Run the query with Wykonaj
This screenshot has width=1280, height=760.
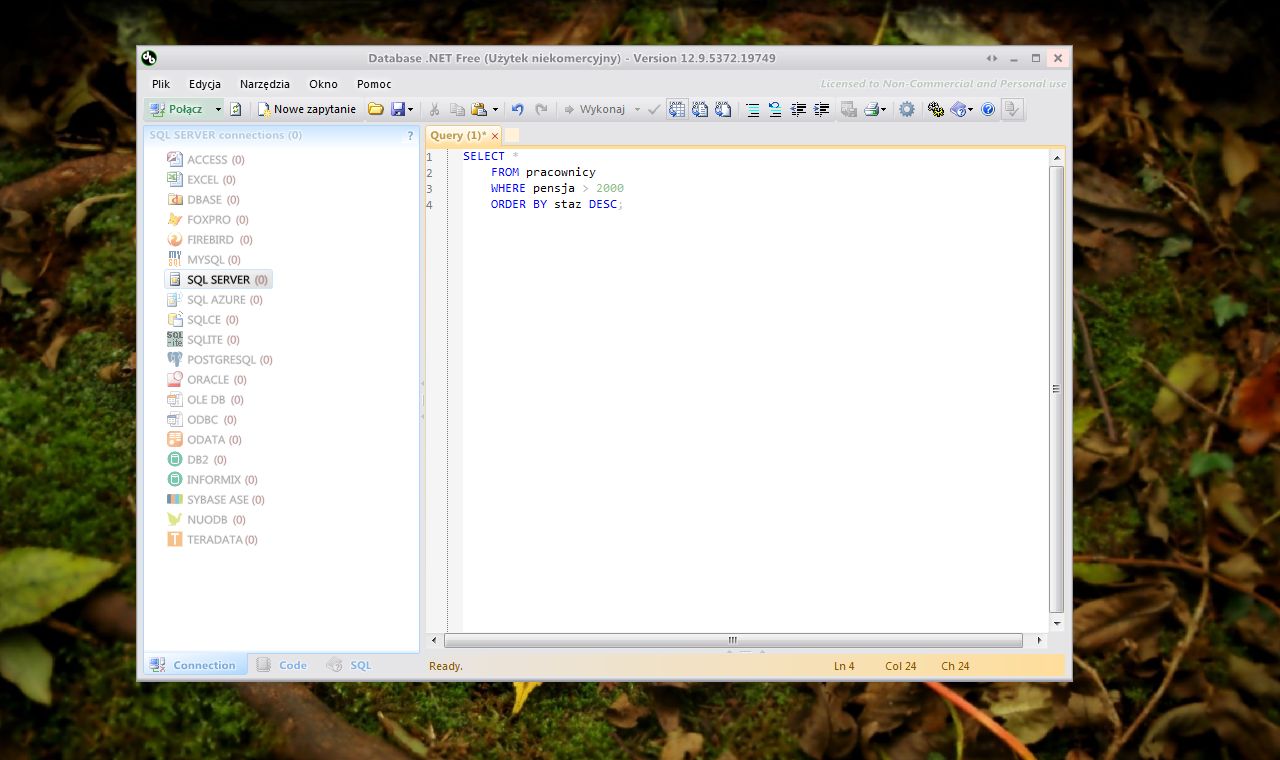click(594, 109)
